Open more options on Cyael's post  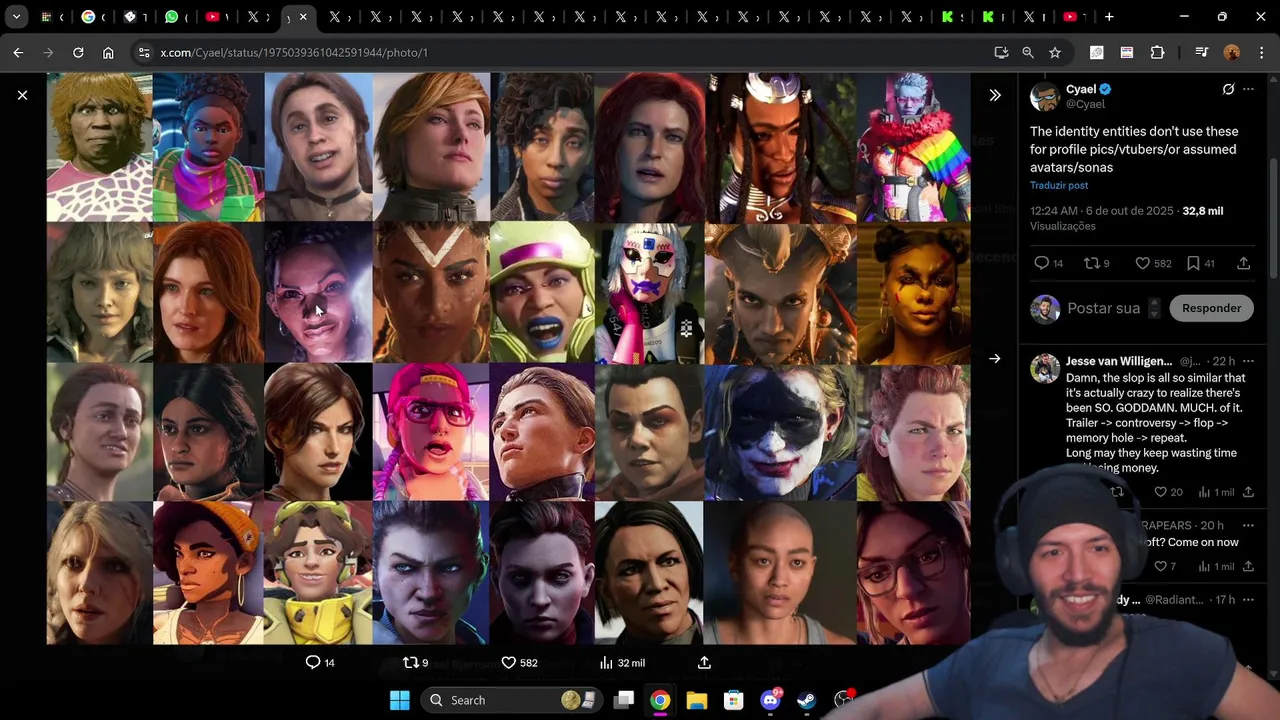tap(1248, 89)
